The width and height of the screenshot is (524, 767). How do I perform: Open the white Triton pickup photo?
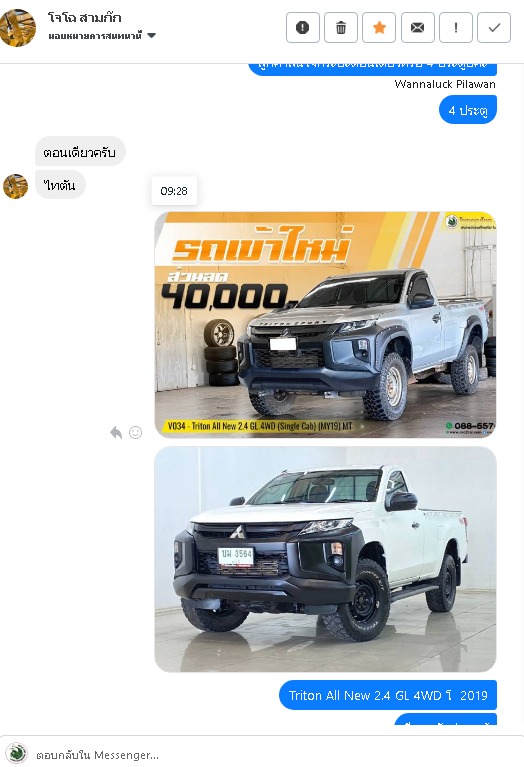click(325, 559)
